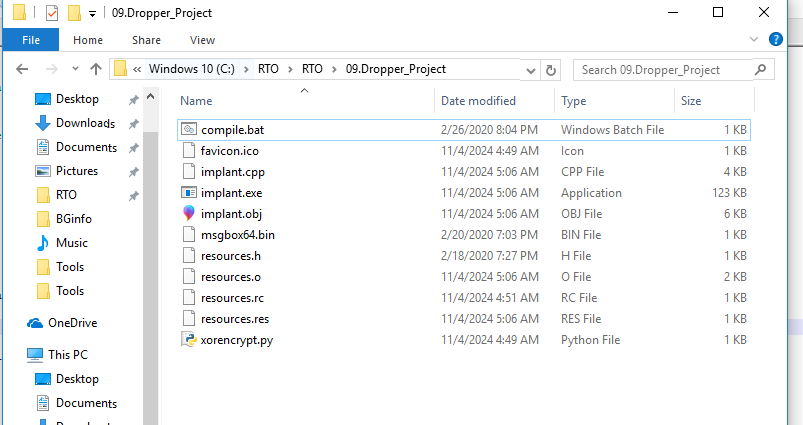Open the compile.bat batch file icon

pyautogui.click(x=190, y=130)
